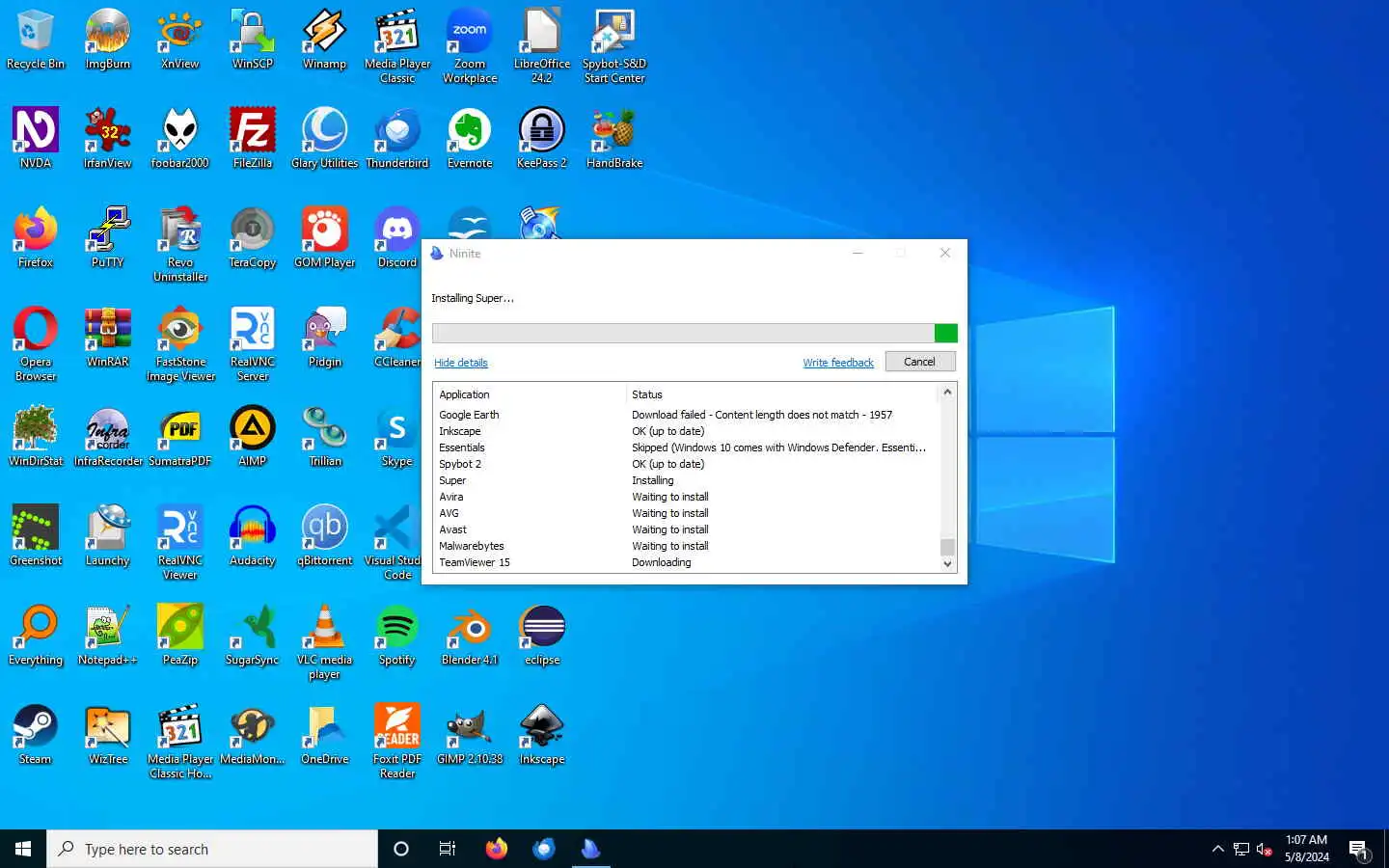
Task: Select the Opera Browser desktop icon
Action: pos(36,344)
